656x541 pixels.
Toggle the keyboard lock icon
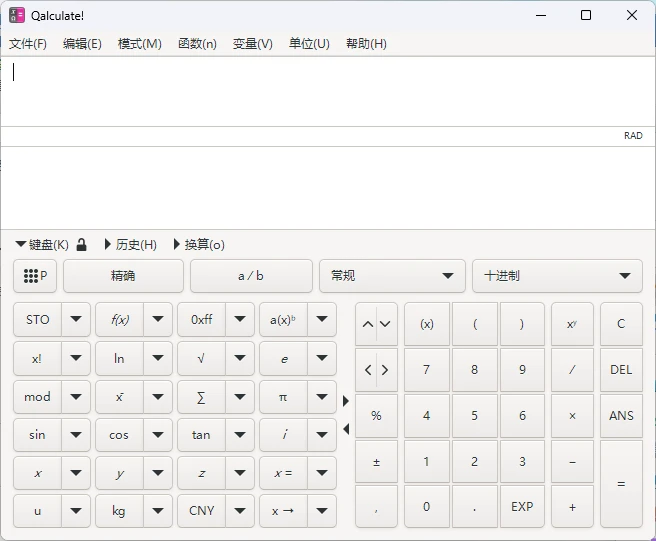coord(82,245)
